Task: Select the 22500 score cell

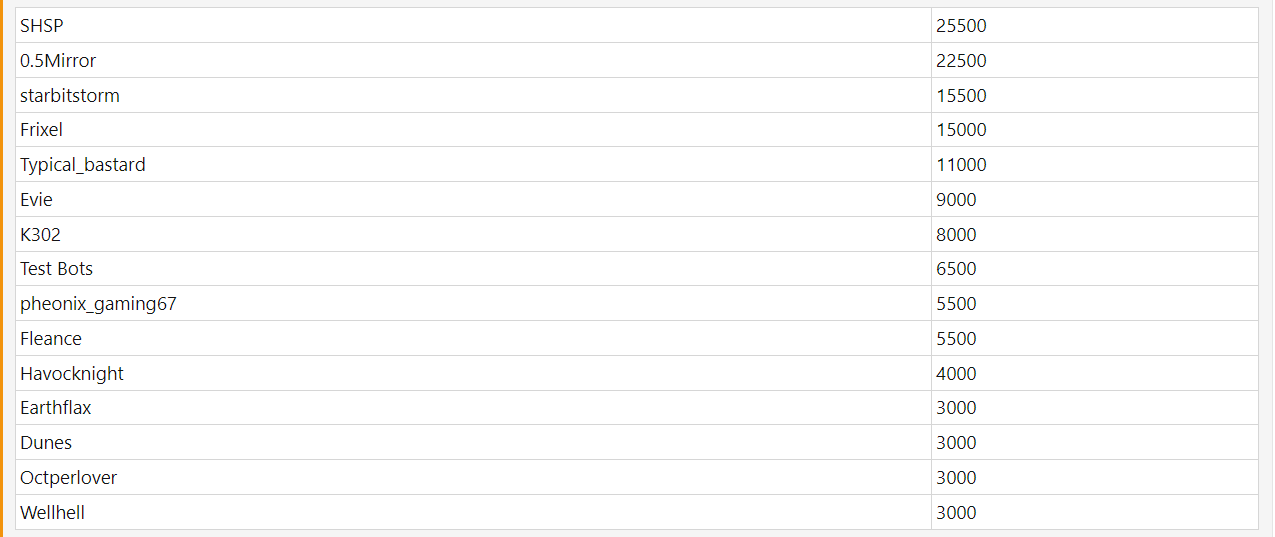Action: [961, 61]
